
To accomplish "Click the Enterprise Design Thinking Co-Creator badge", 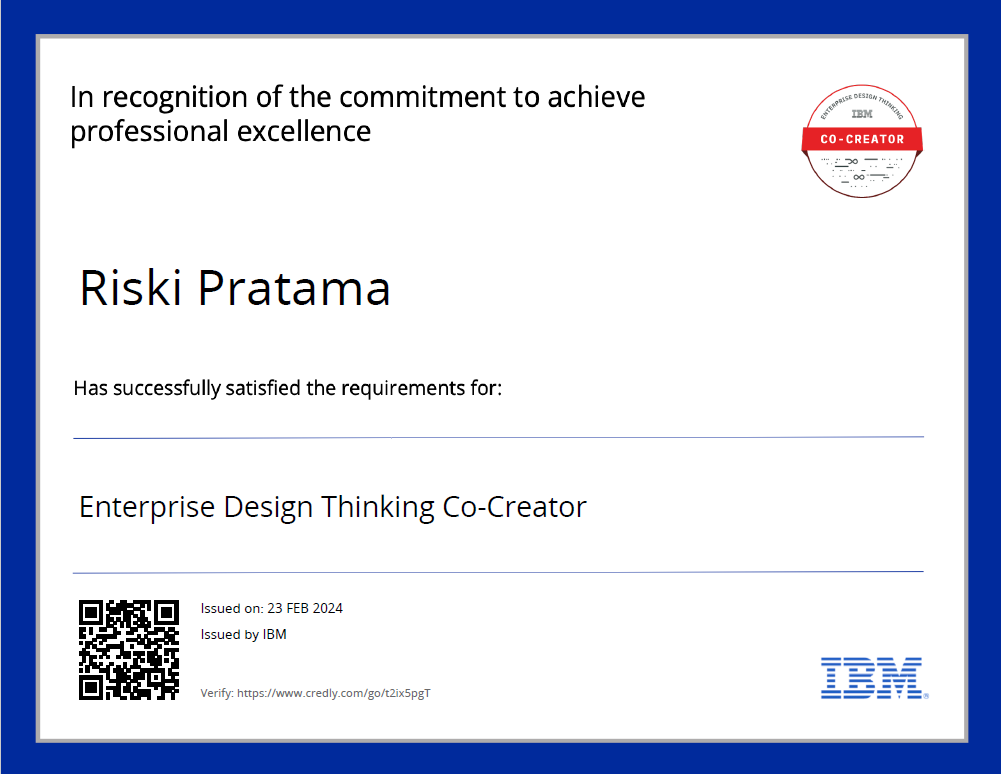I will (862, 141).
